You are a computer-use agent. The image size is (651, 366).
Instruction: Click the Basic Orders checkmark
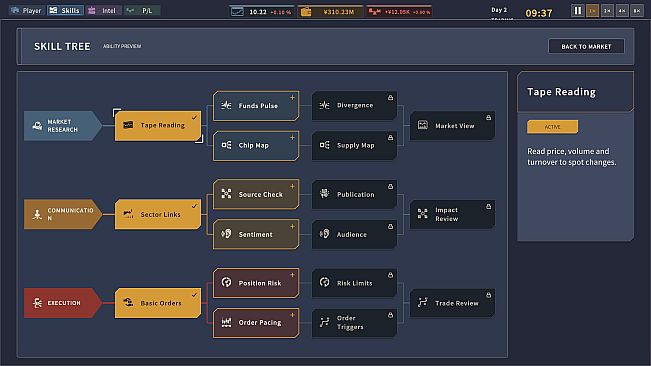click(194, 295)
